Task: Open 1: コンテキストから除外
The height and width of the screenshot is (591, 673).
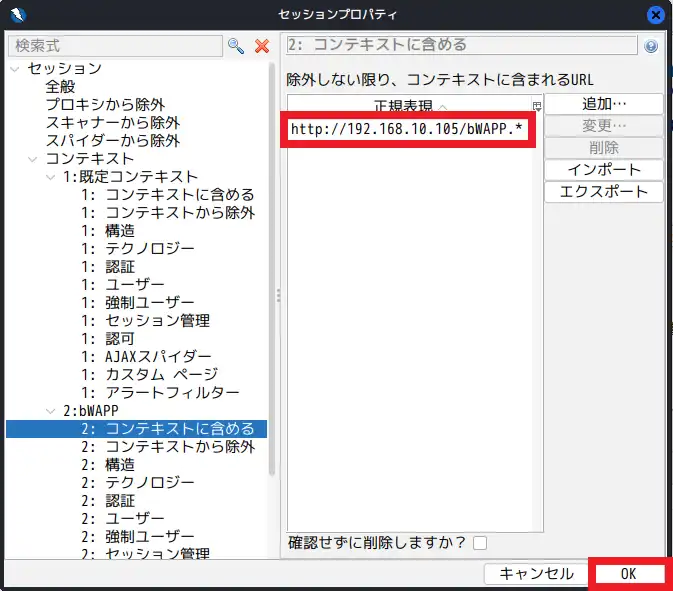Action: pyautogui.click(x=168, y=213)
